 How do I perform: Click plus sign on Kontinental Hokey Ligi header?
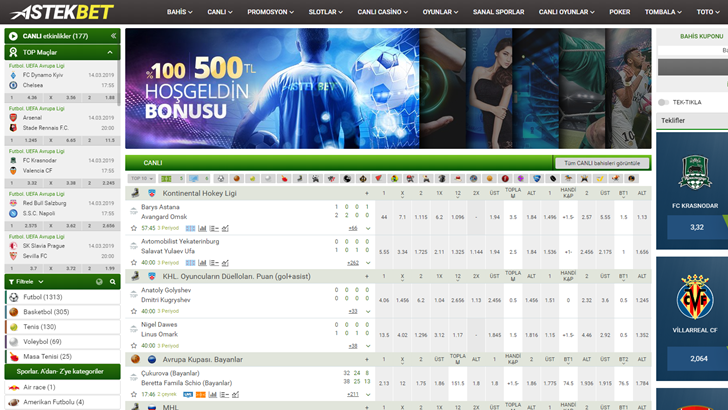367,193
